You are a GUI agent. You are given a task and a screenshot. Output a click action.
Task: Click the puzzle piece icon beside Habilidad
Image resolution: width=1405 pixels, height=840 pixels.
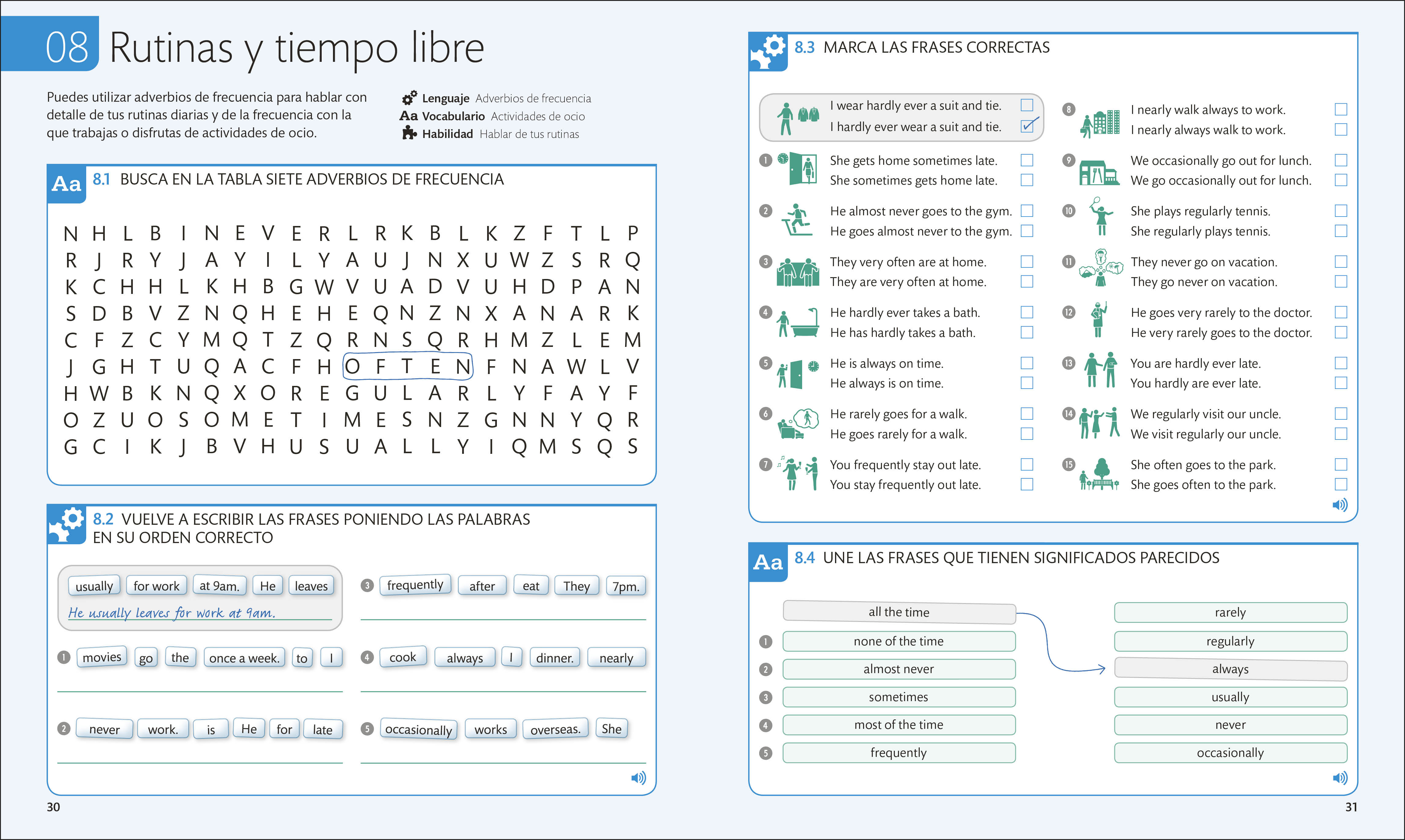coord(409,133)
